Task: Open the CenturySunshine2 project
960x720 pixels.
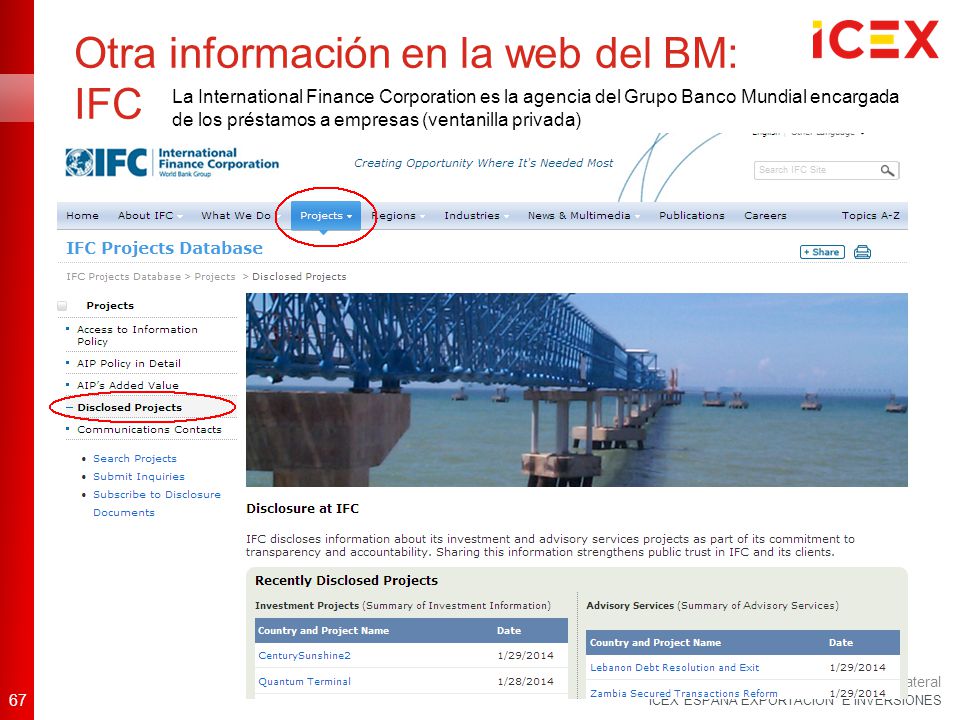Action: click(x=304, y=656)
